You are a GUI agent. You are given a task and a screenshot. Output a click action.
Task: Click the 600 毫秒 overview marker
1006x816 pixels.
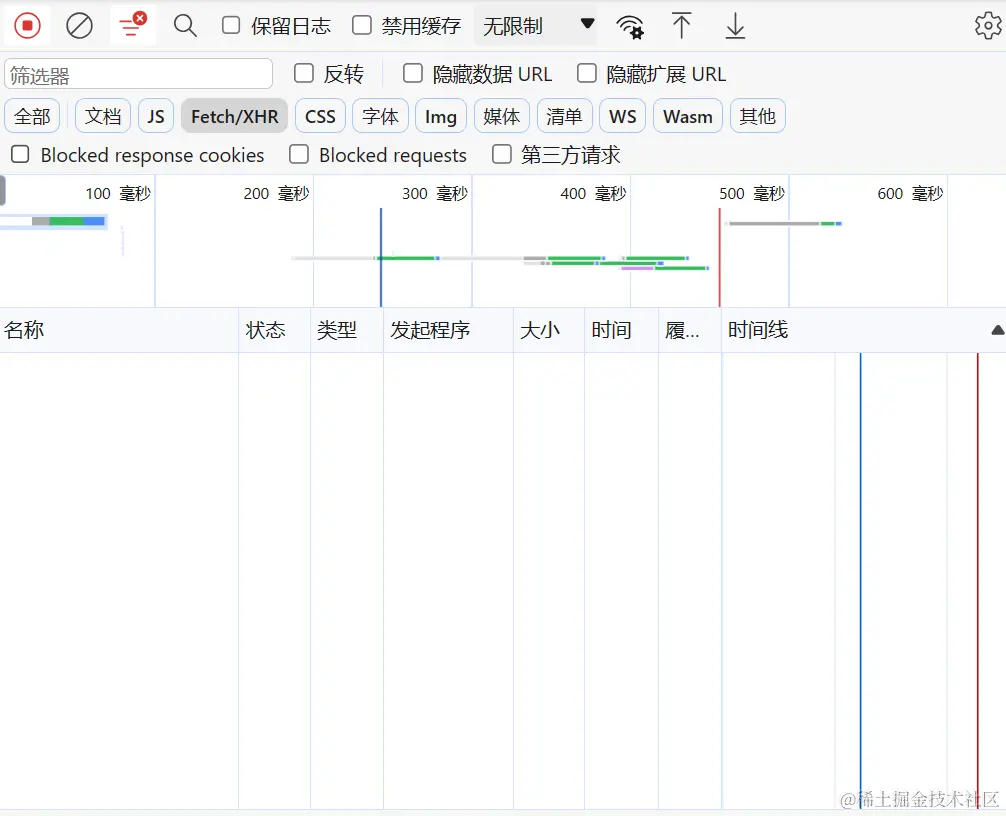910,193
